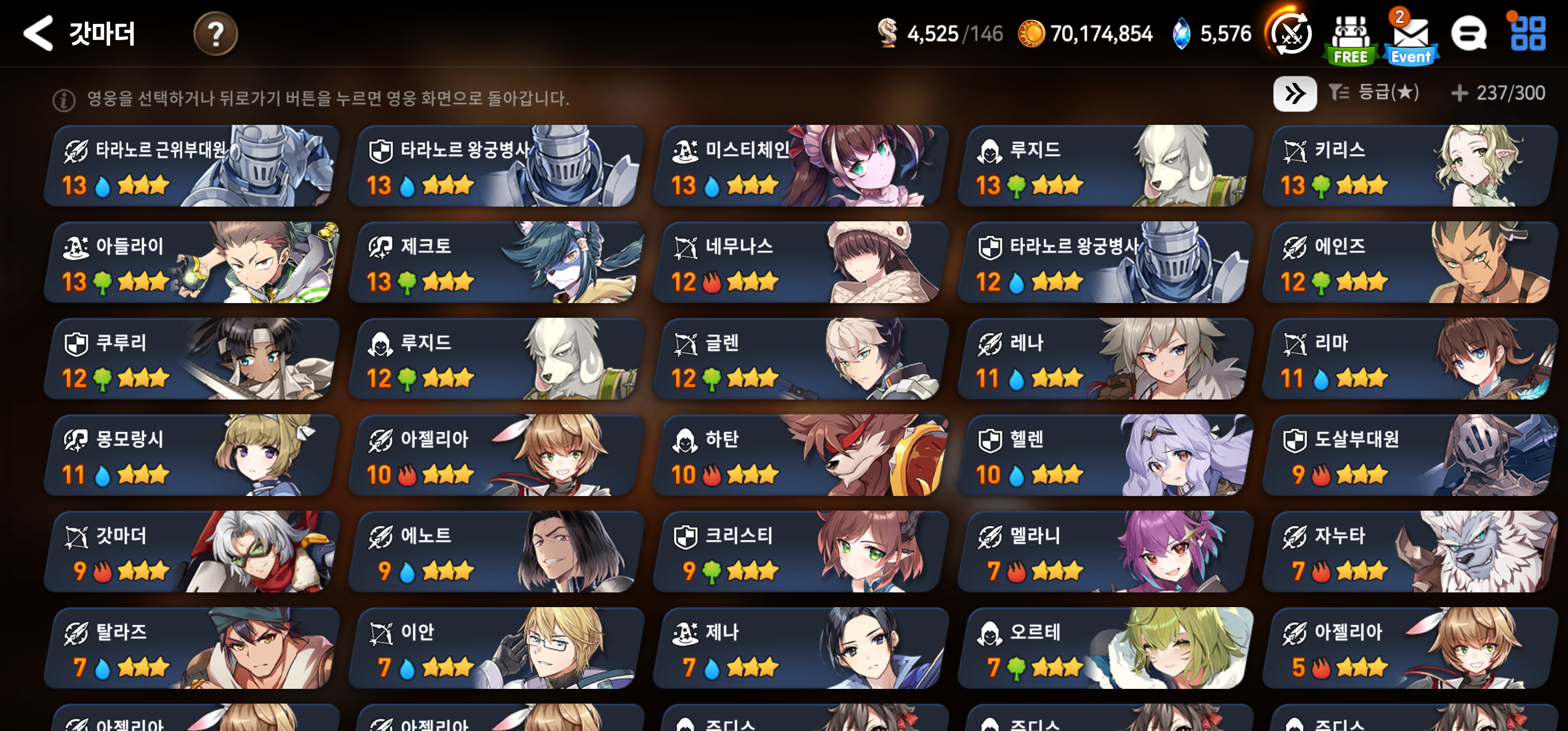Image resolution: width=1568 pixels, height=731 pixels.
Task: Open the blue grid menu icon
Action: [x=1528, y=34]
